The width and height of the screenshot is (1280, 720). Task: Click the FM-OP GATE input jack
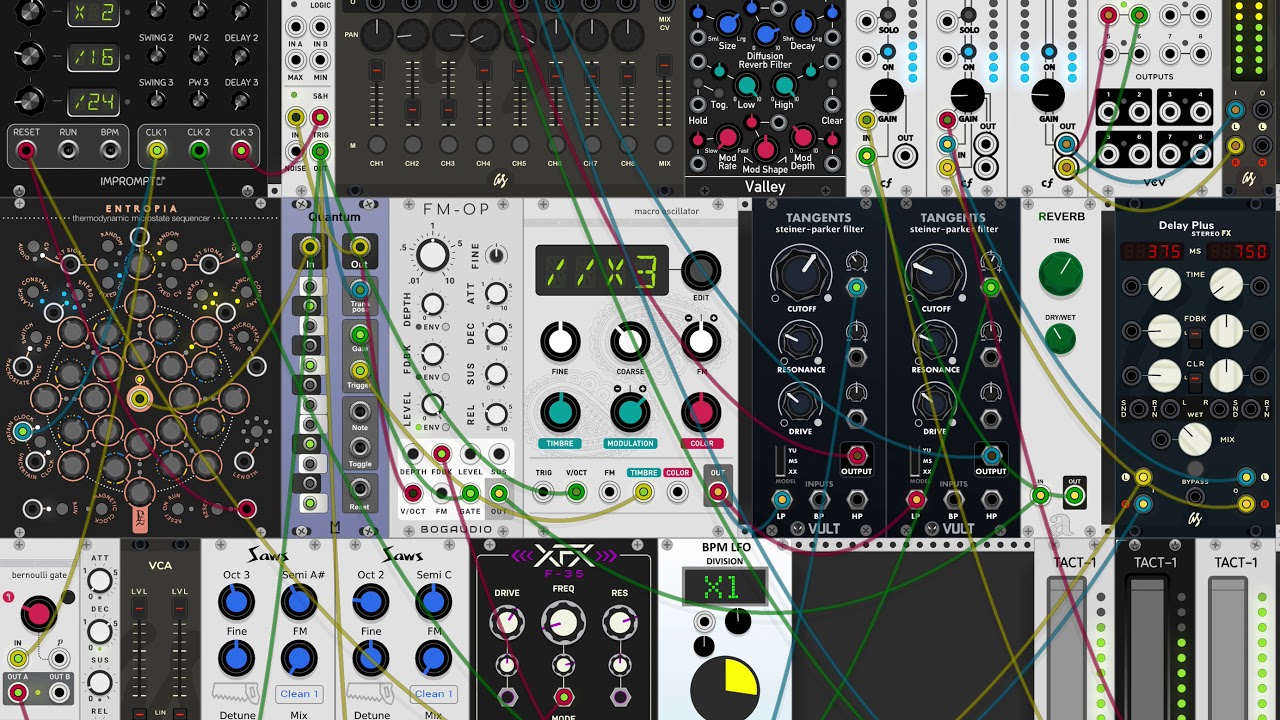click(470, 493)
